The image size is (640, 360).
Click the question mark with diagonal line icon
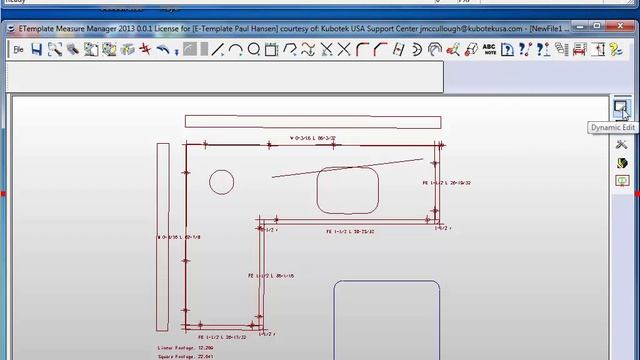click(525, 50)
